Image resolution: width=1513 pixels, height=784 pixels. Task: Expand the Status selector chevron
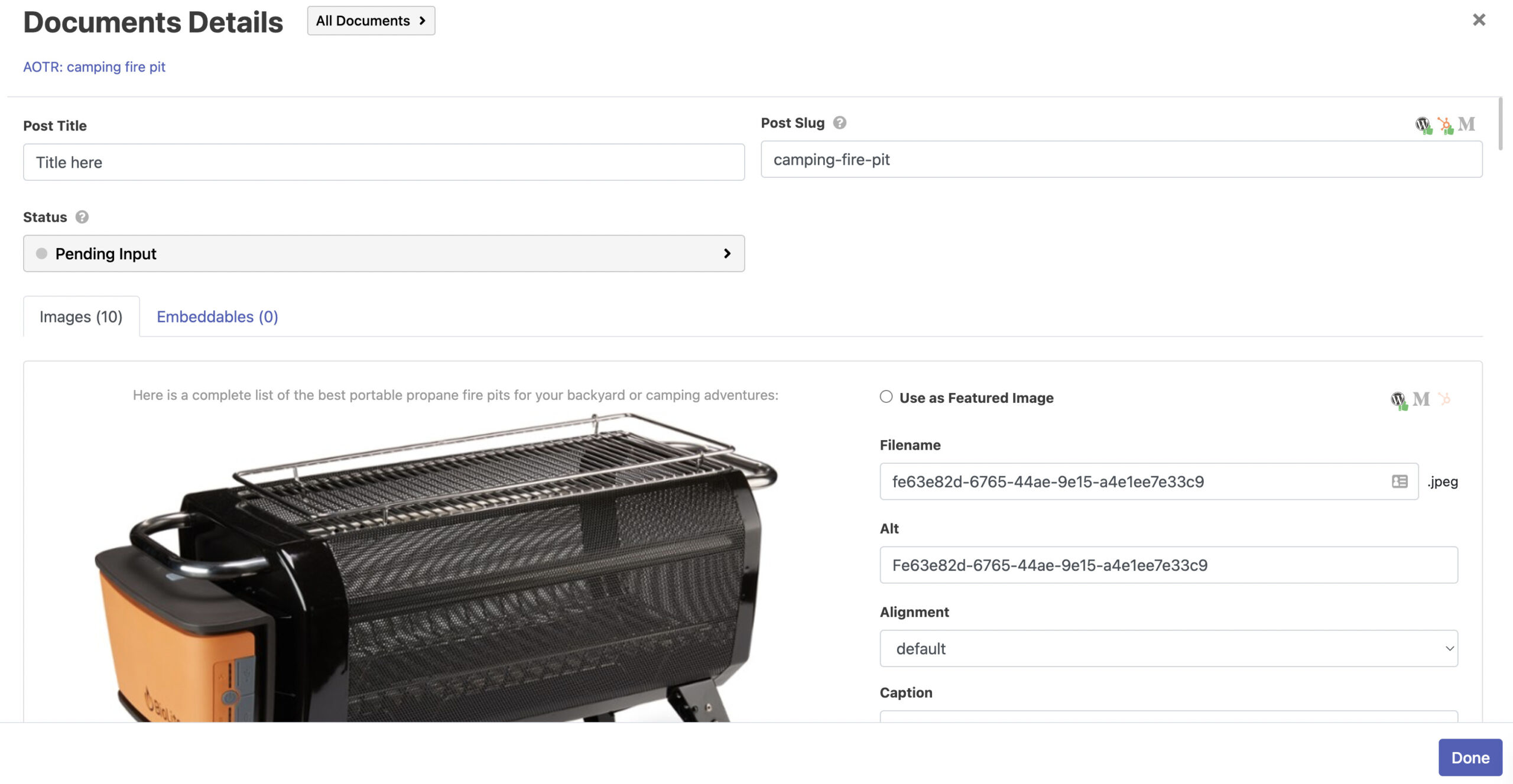(x=726, y=253)
